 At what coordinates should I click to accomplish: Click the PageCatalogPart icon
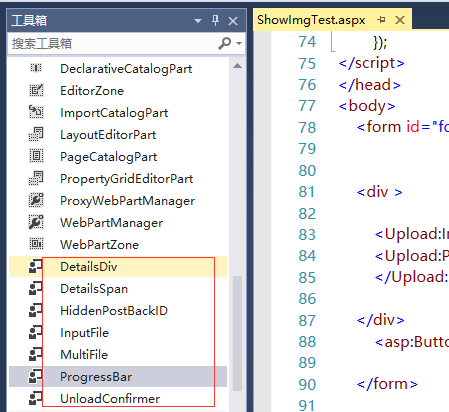coord(36,156)
